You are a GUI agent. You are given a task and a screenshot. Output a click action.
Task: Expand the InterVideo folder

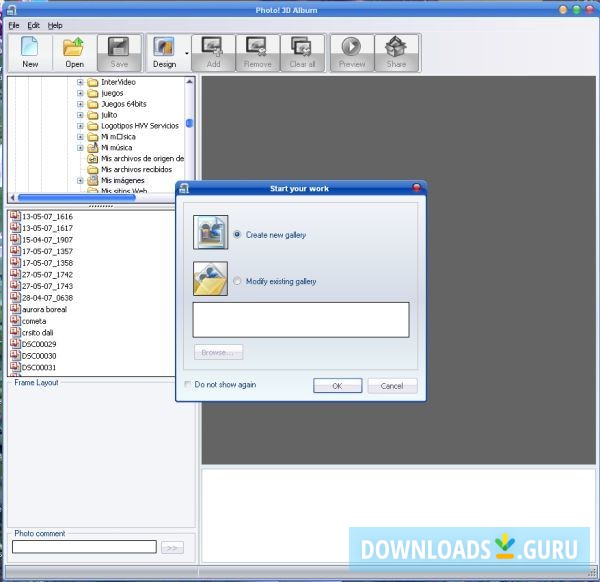click(80, 82)
